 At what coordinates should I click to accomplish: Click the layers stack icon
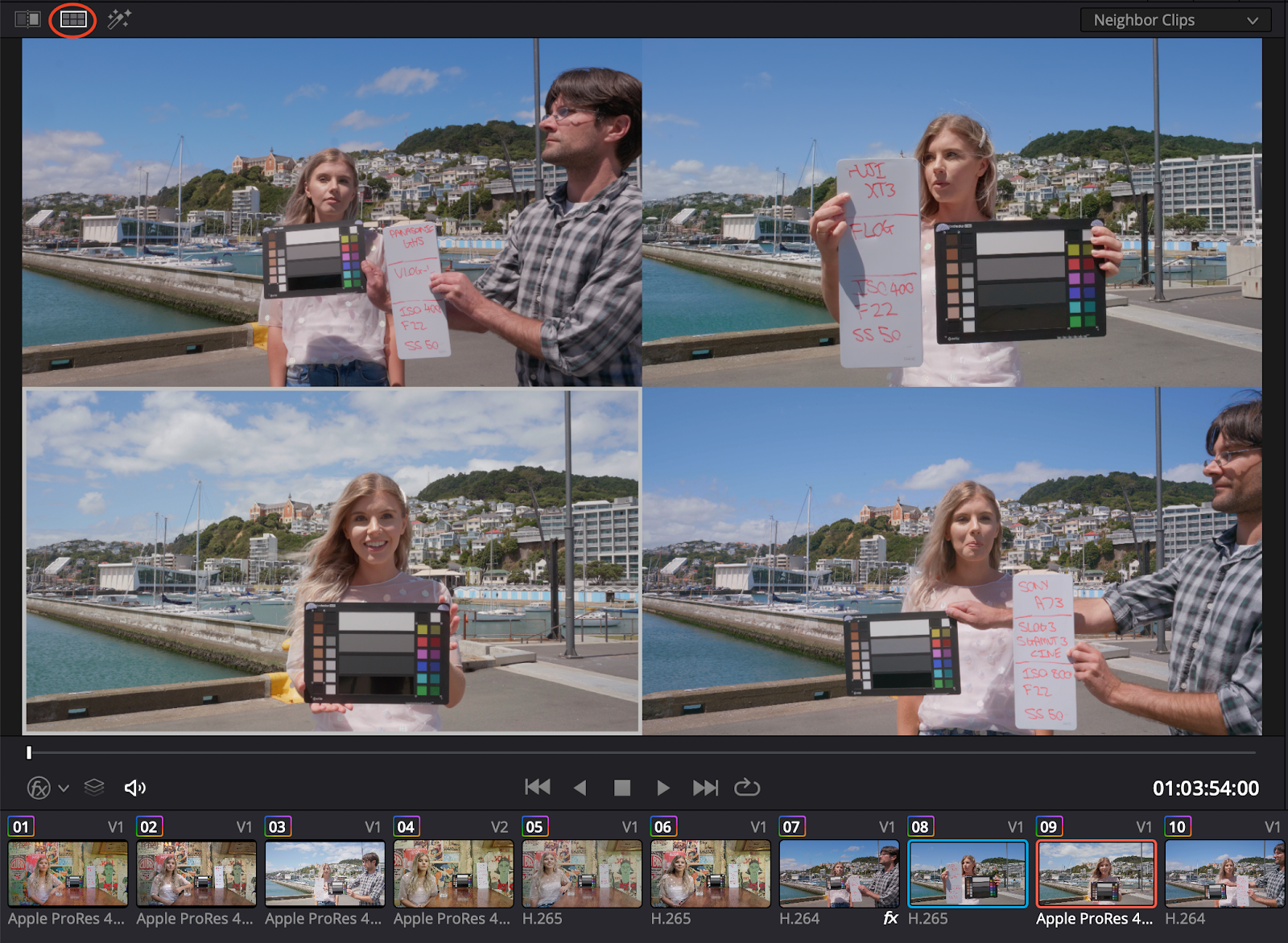click(94, 788)
